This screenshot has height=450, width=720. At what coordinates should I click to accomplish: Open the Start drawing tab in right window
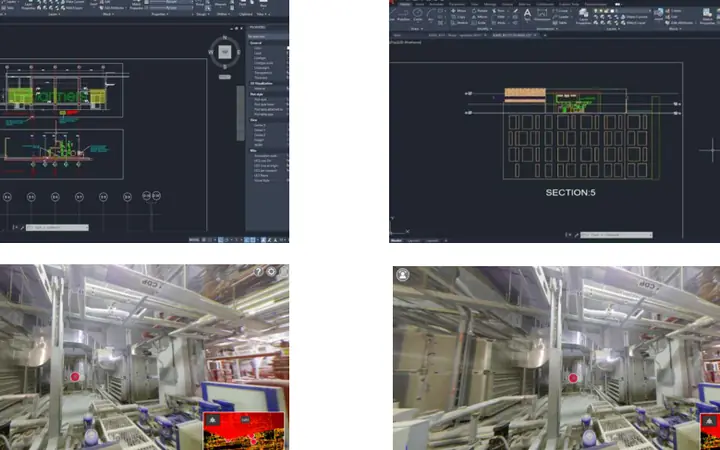(397, 35)
